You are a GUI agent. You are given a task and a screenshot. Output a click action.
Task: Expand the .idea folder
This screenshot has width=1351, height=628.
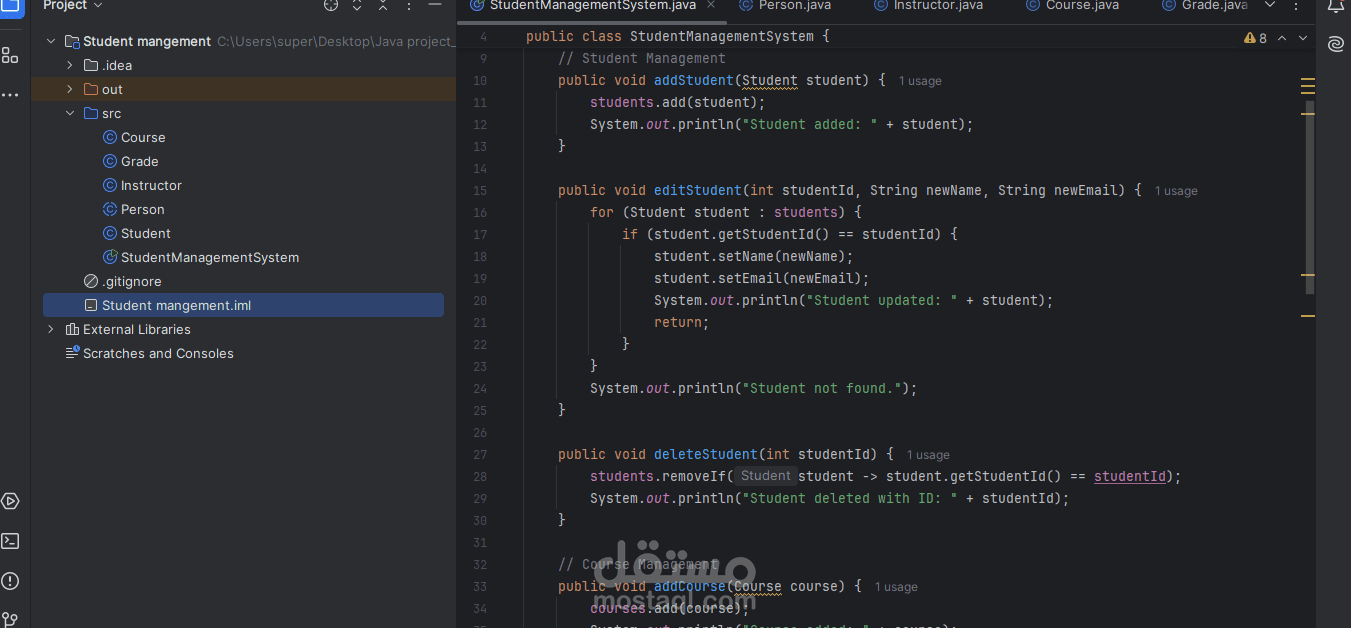[x=69, y=65]
